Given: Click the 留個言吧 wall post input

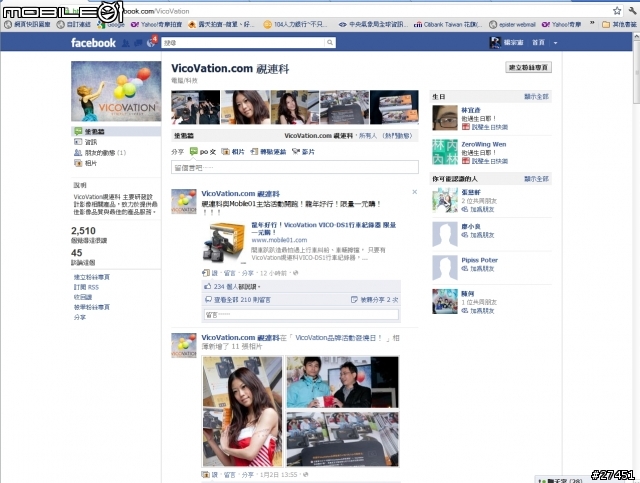Looking at the screenshot, I should click(x=295, y=167).
